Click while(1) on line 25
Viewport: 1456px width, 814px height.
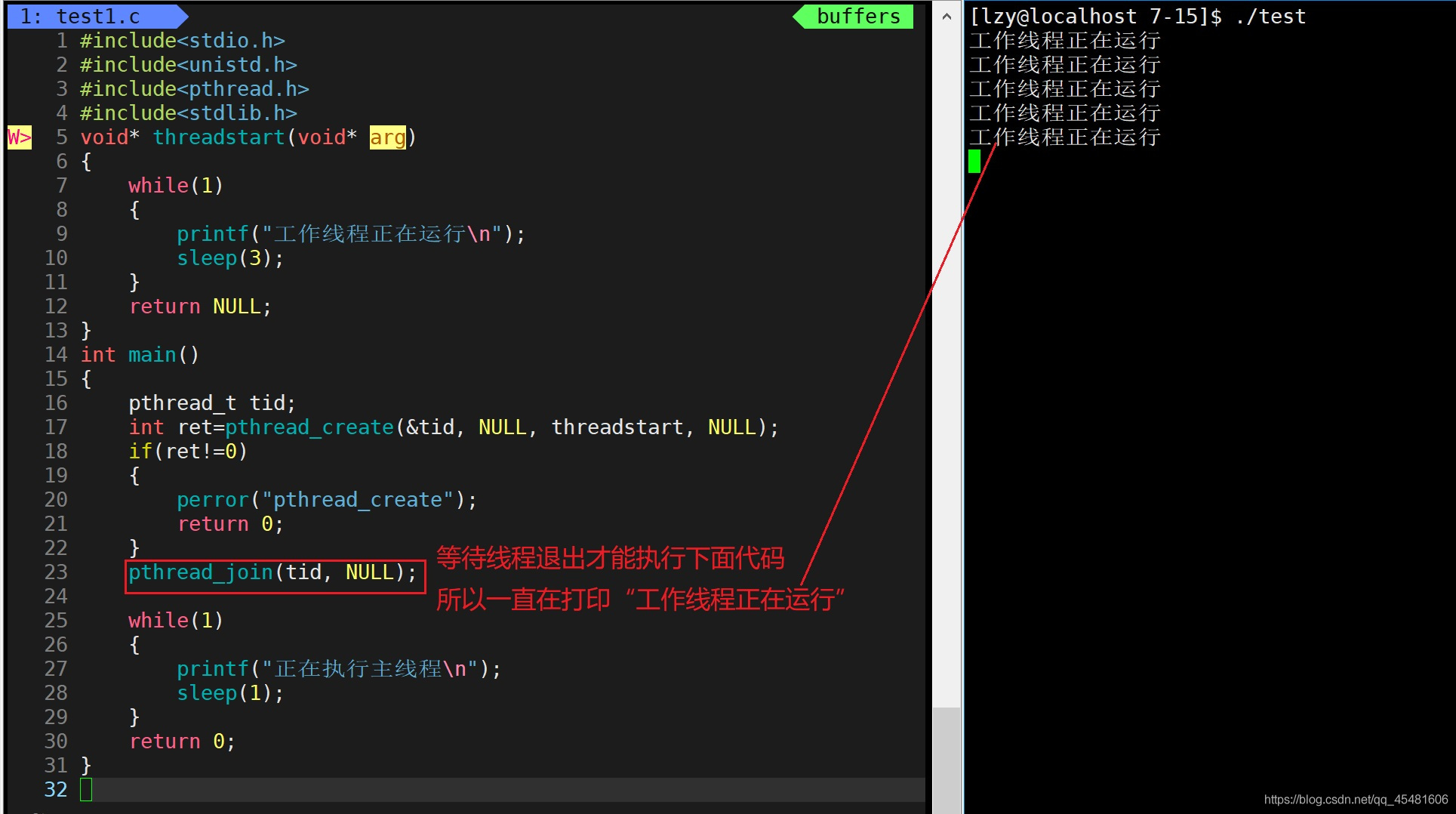coord(176,621)
